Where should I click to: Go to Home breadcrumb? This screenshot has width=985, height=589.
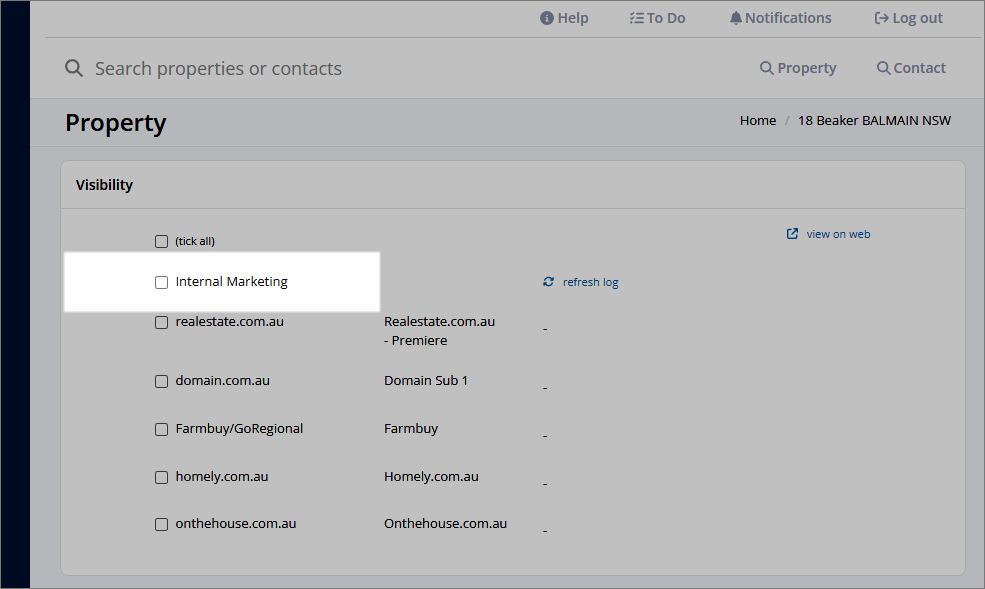(758, 121)
